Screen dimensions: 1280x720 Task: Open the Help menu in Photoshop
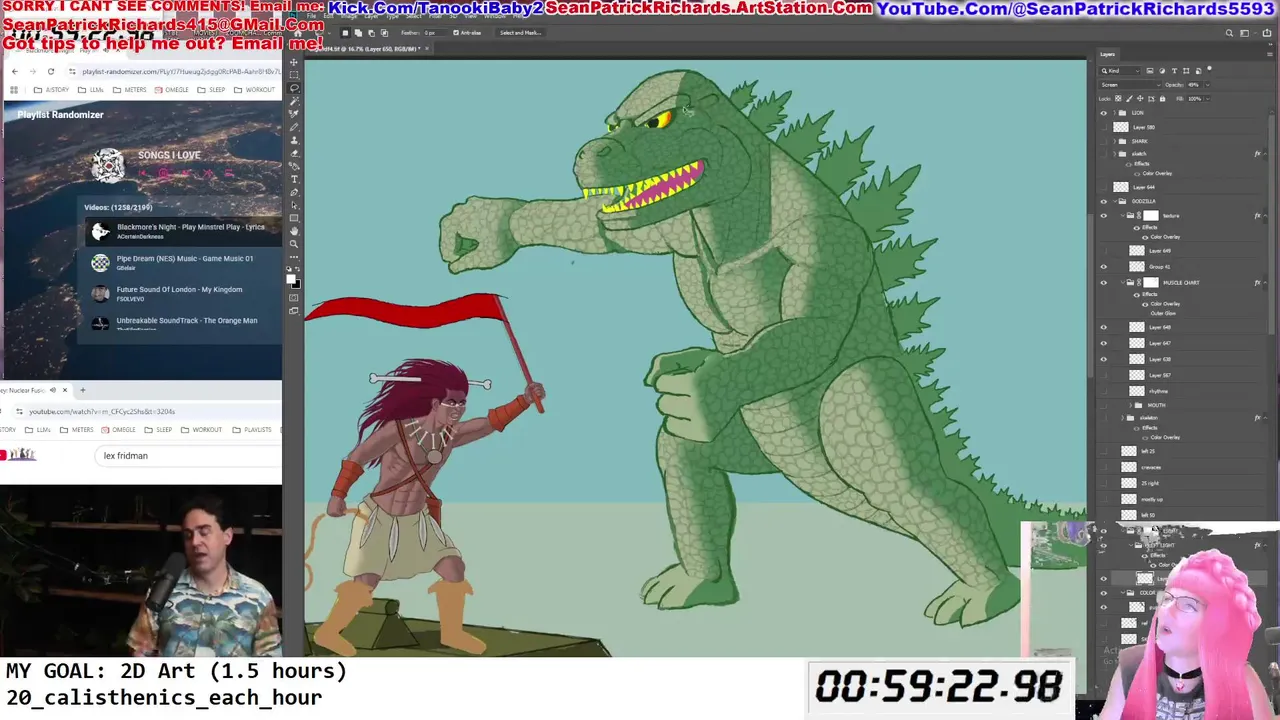coord(517,16)
